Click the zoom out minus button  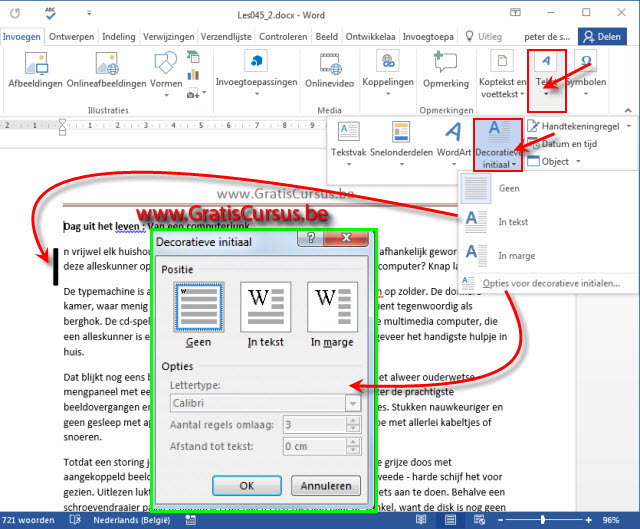click(x=500, y=520)
